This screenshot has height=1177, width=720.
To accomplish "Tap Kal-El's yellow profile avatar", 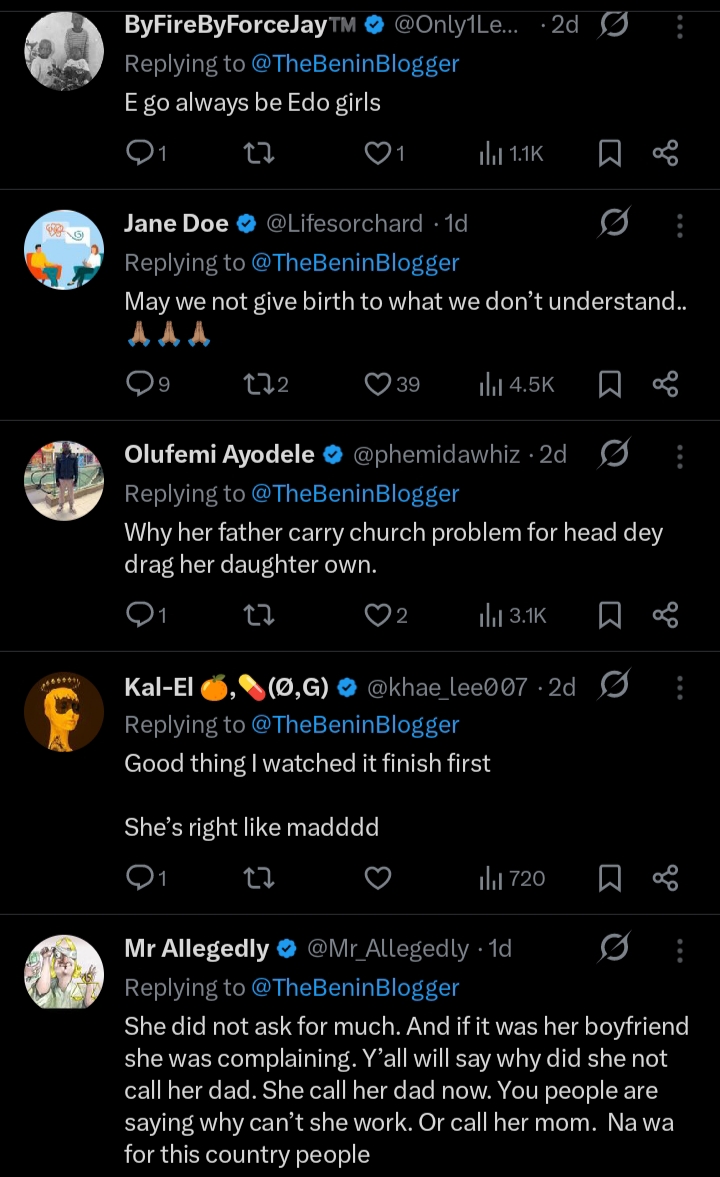I will [x=64, y=711].
